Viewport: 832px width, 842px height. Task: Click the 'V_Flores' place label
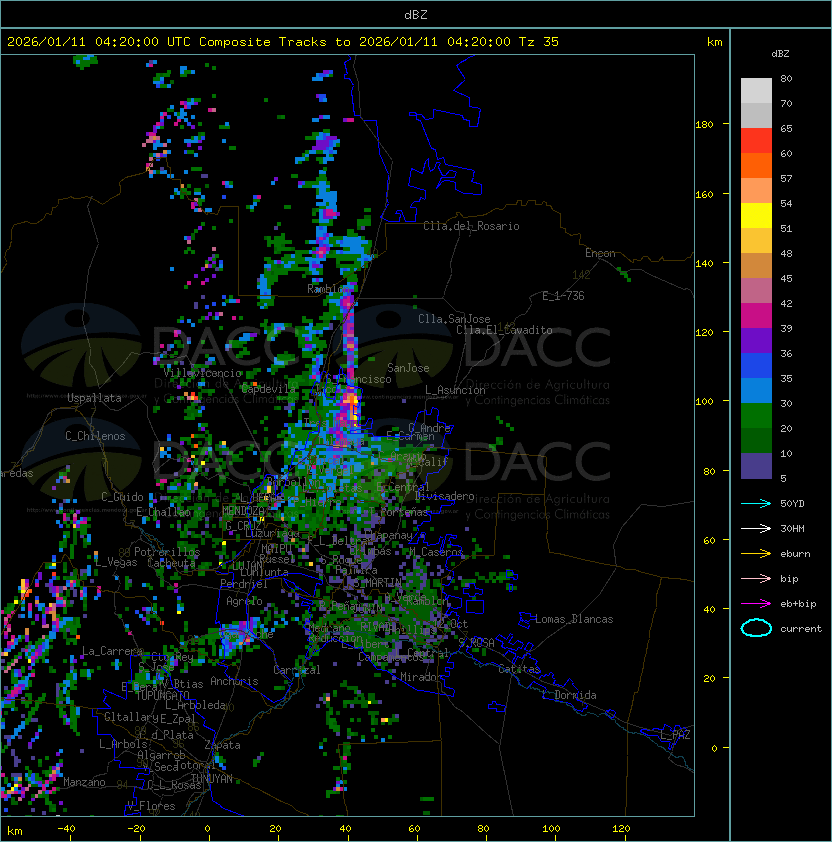click(151, 806)
